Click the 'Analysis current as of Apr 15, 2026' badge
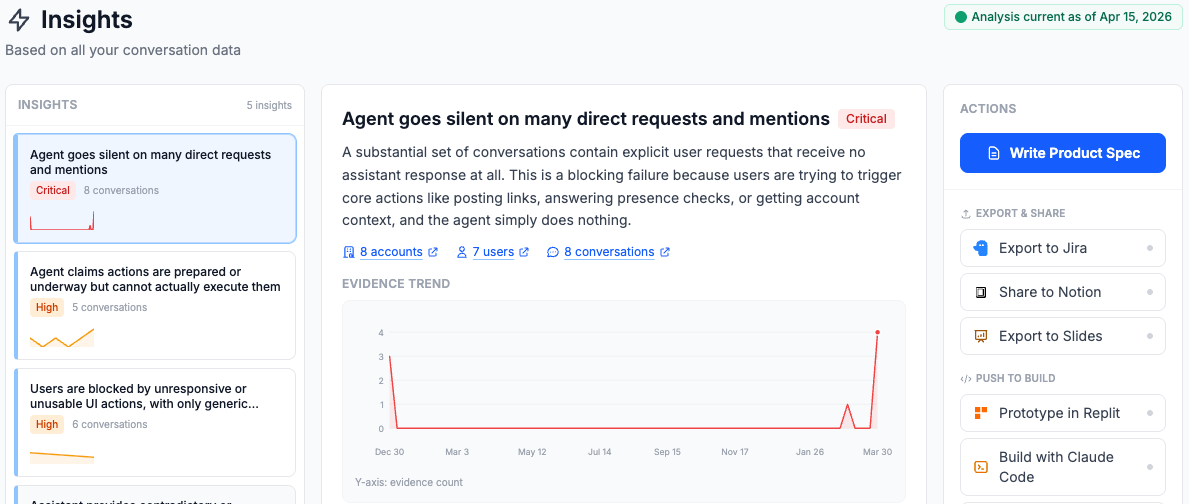The width and height of the screenshot is (1189, 504). (1064, 17)
